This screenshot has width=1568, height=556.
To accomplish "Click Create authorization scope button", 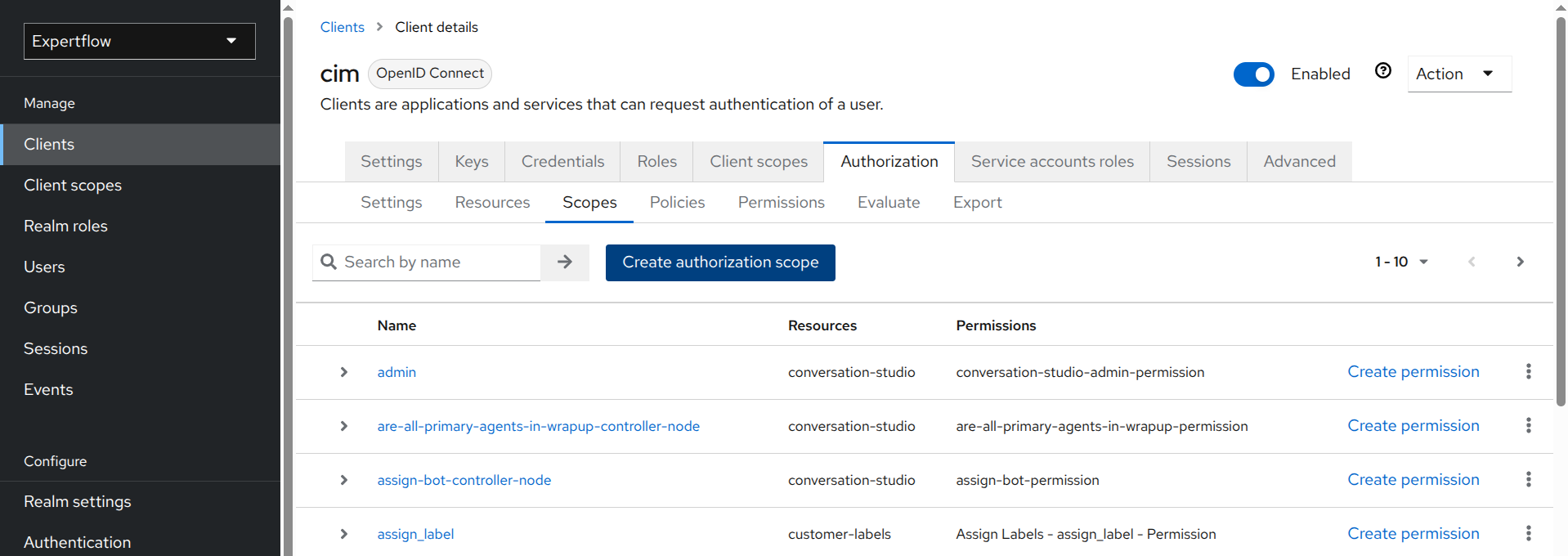I will [720, 262].
